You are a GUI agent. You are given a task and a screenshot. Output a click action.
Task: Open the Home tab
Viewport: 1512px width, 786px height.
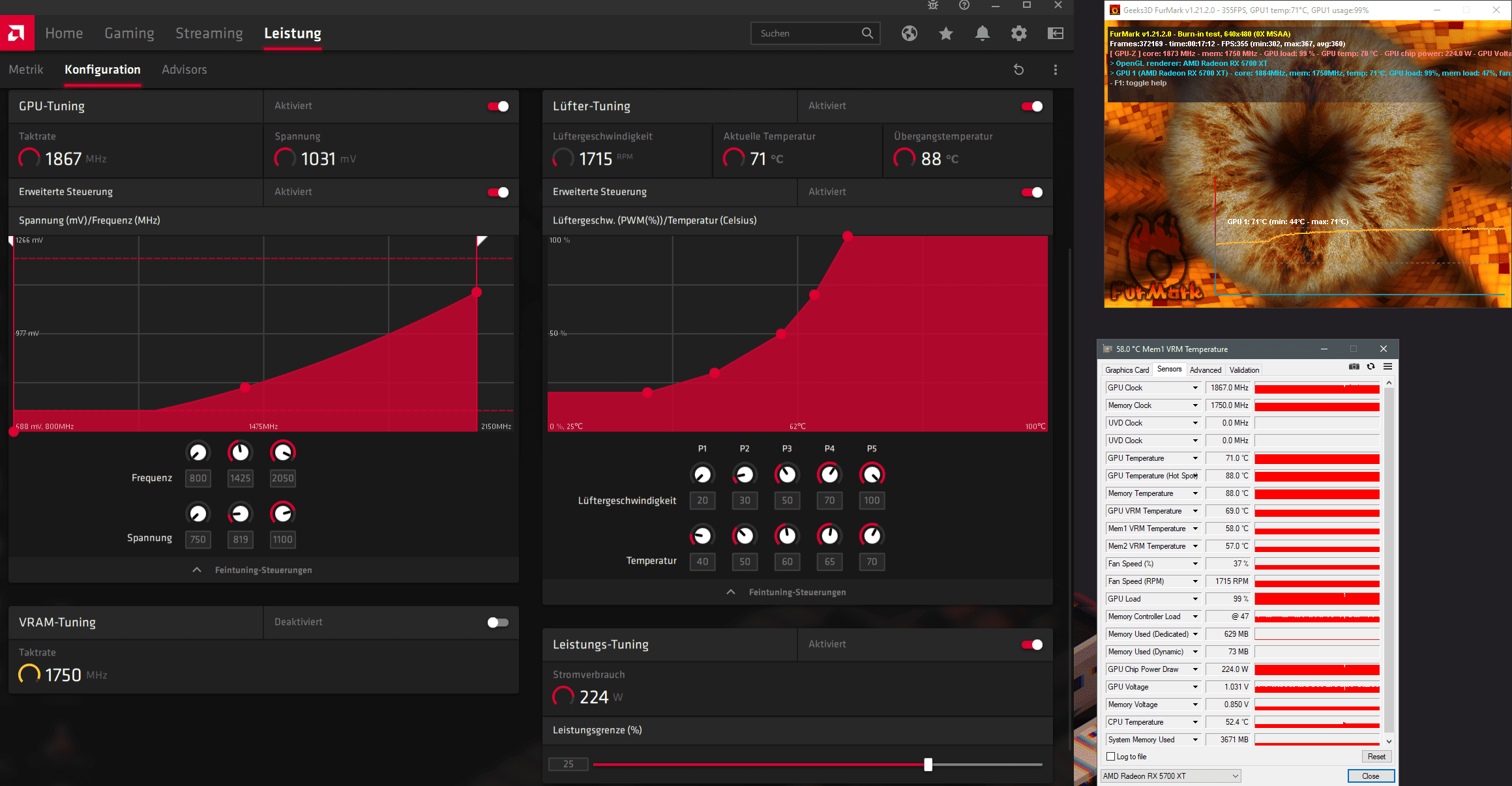coord(64,33)
